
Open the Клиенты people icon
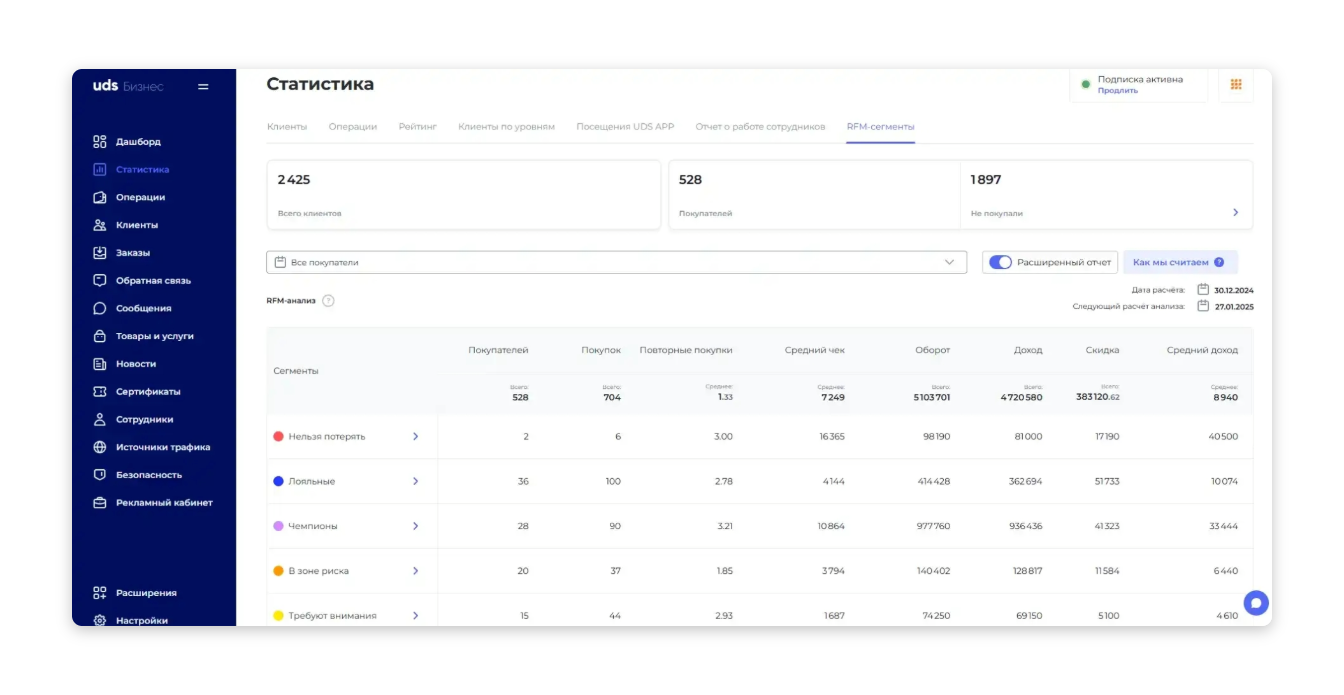(99, 225)
